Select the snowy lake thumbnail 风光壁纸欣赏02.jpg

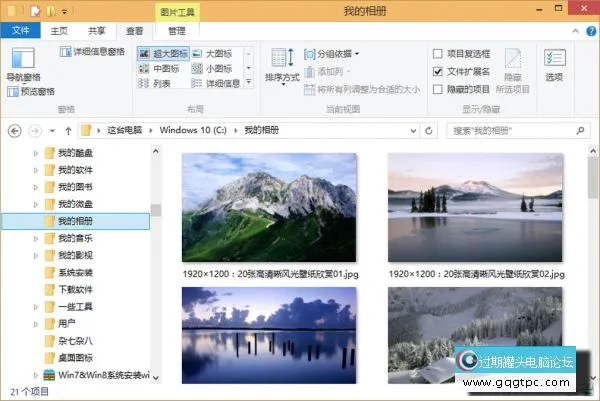pos(475,208)
